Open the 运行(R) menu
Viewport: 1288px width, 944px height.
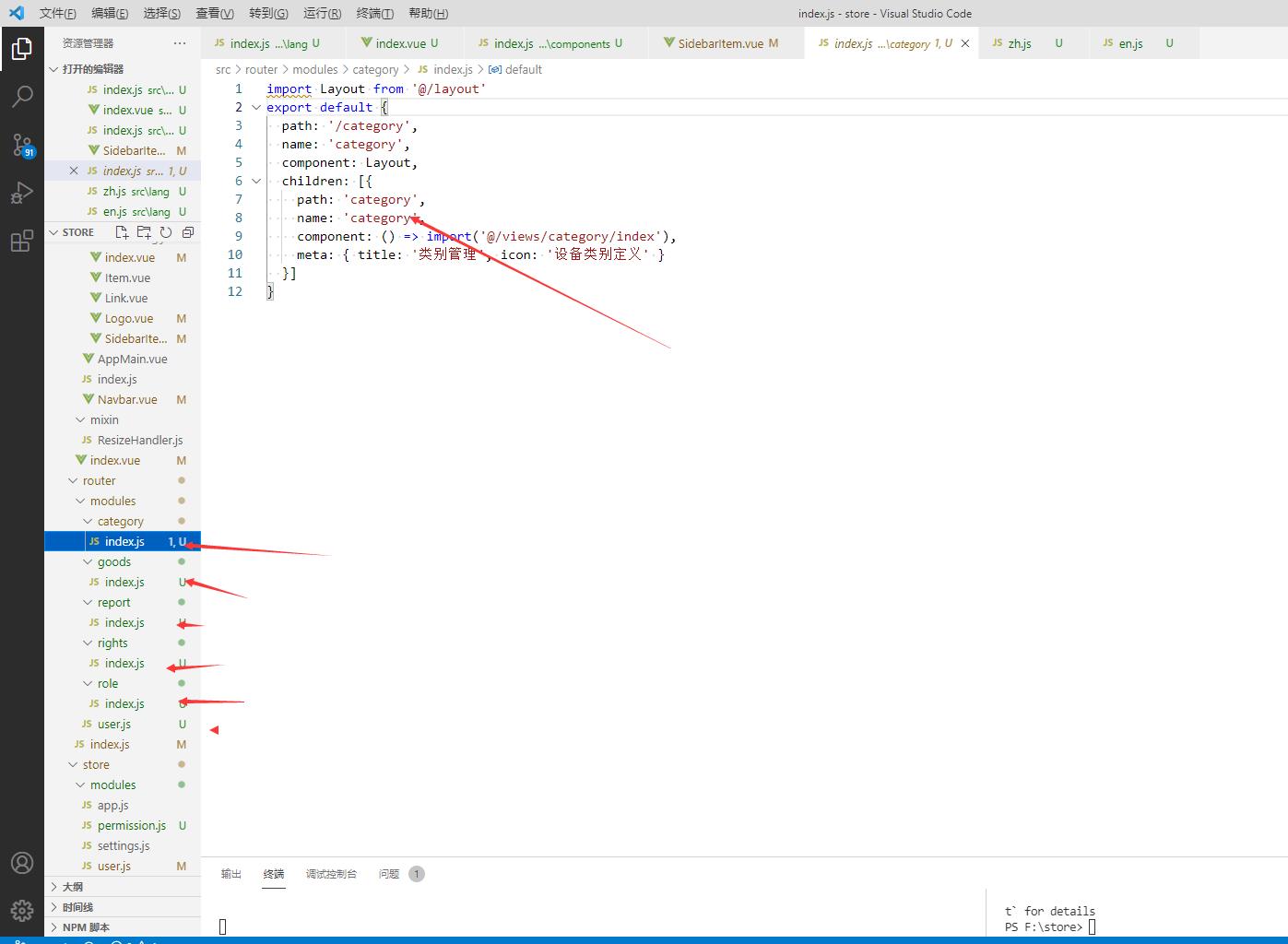pos(322,13)
